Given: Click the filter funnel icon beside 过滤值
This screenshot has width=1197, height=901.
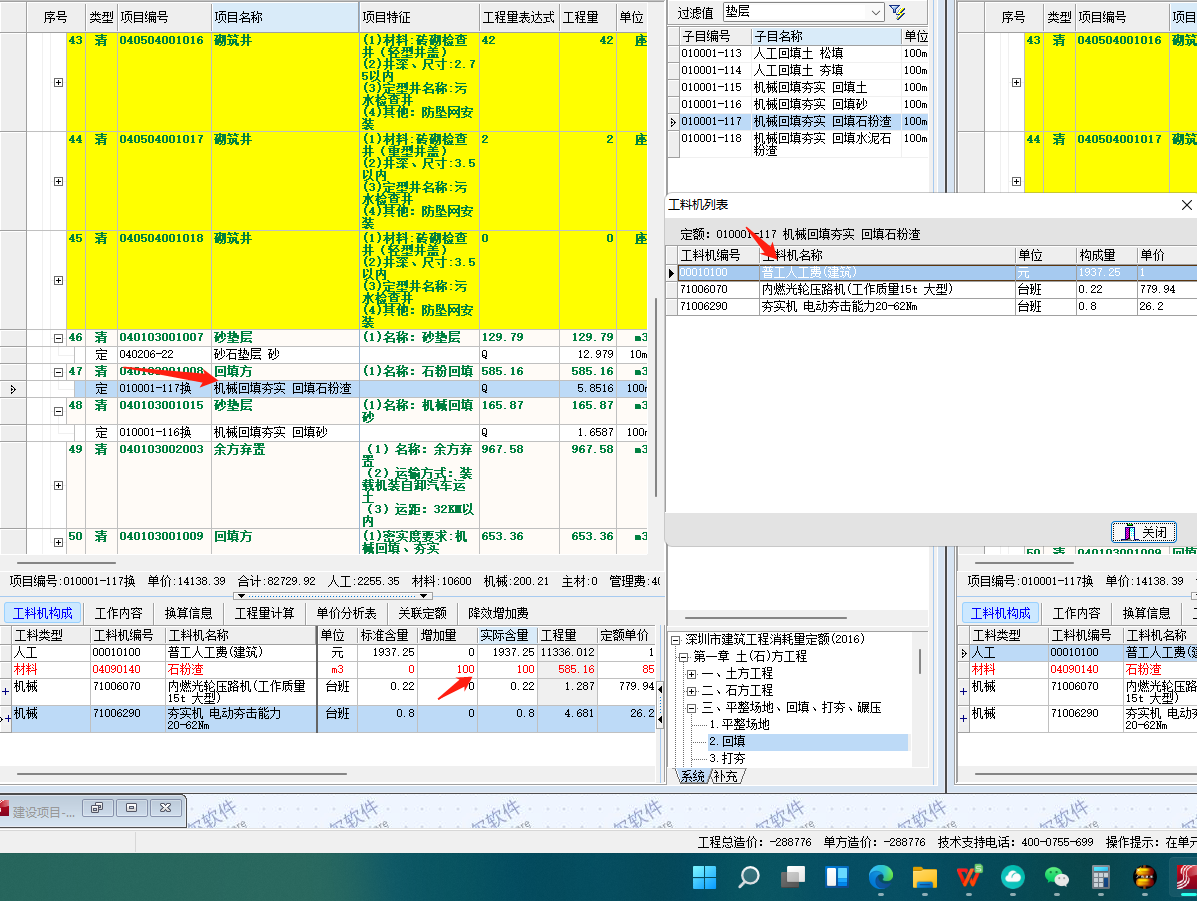Looking at the screenshot, I should tap(898, 11).
